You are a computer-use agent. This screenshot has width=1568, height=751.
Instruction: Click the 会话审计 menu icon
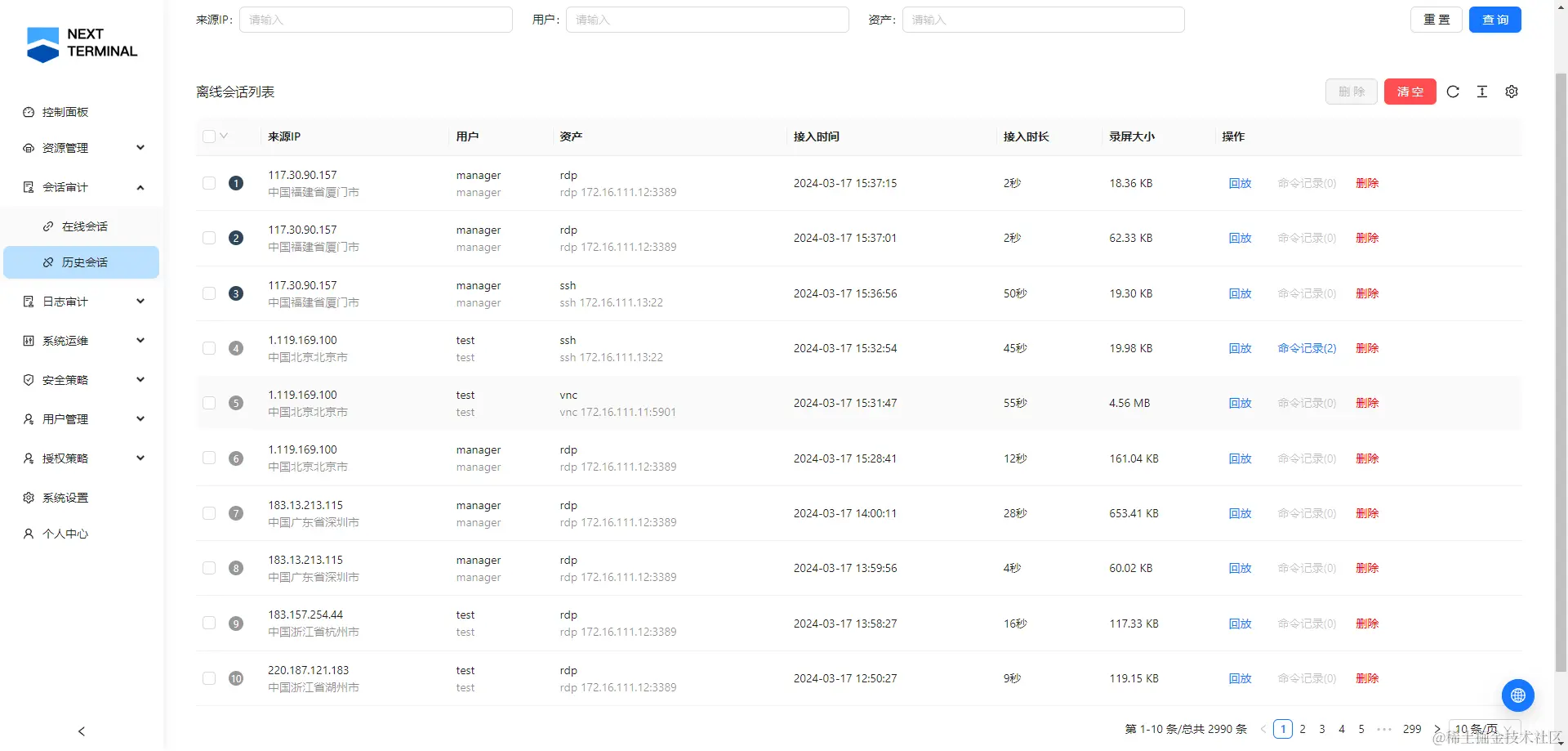point(29,187)
